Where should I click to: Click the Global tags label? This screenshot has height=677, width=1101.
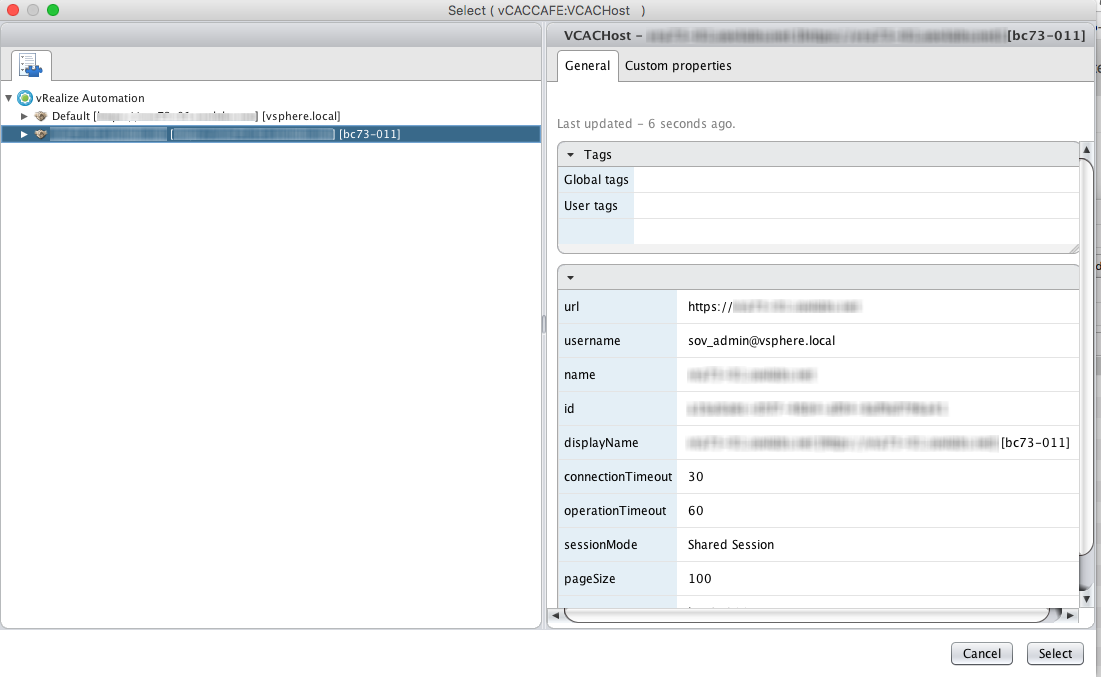(x=596, y=180)
